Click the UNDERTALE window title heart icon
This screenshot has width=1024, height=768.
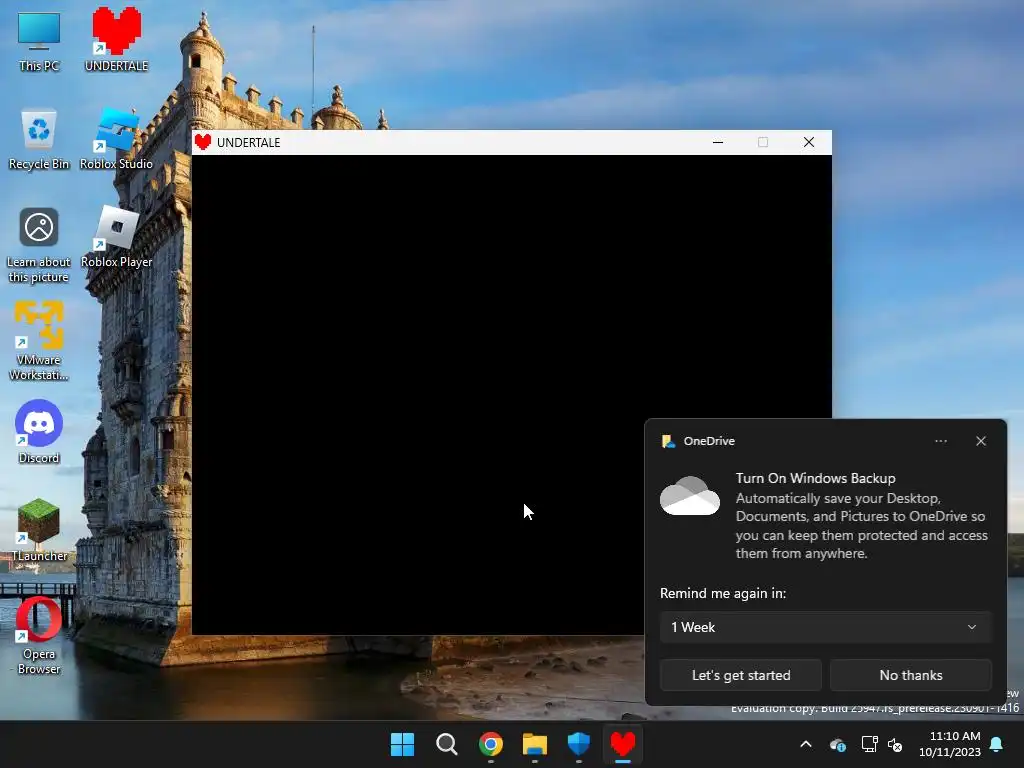pos(203,142)
